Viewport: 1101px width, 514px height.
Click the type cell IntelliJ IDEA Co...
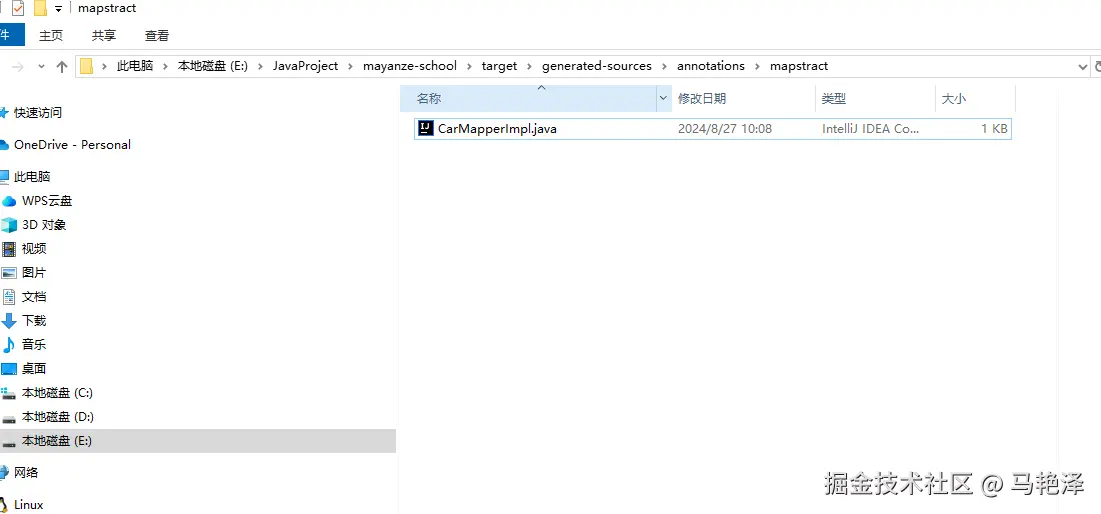click(x=870, y=128)
